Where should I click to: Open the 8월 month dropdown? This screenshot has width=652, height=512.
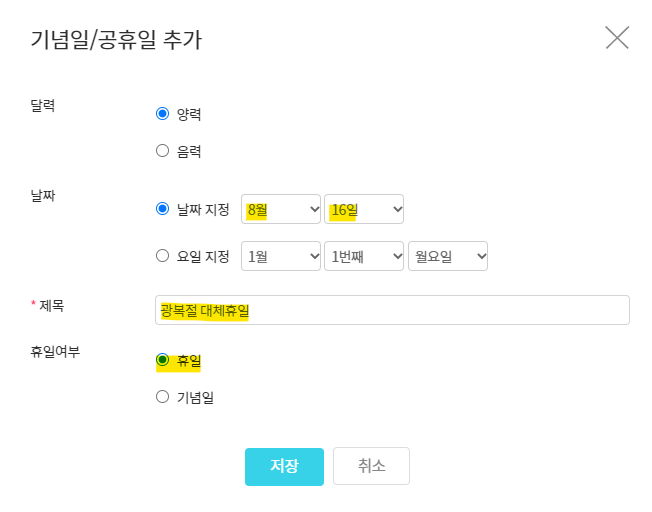(281, 209)
